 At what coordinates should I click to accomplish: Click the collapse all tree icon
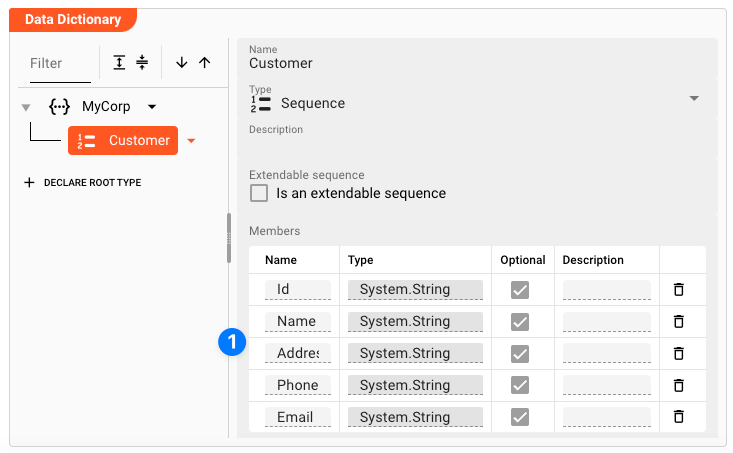tap(142, 62)
